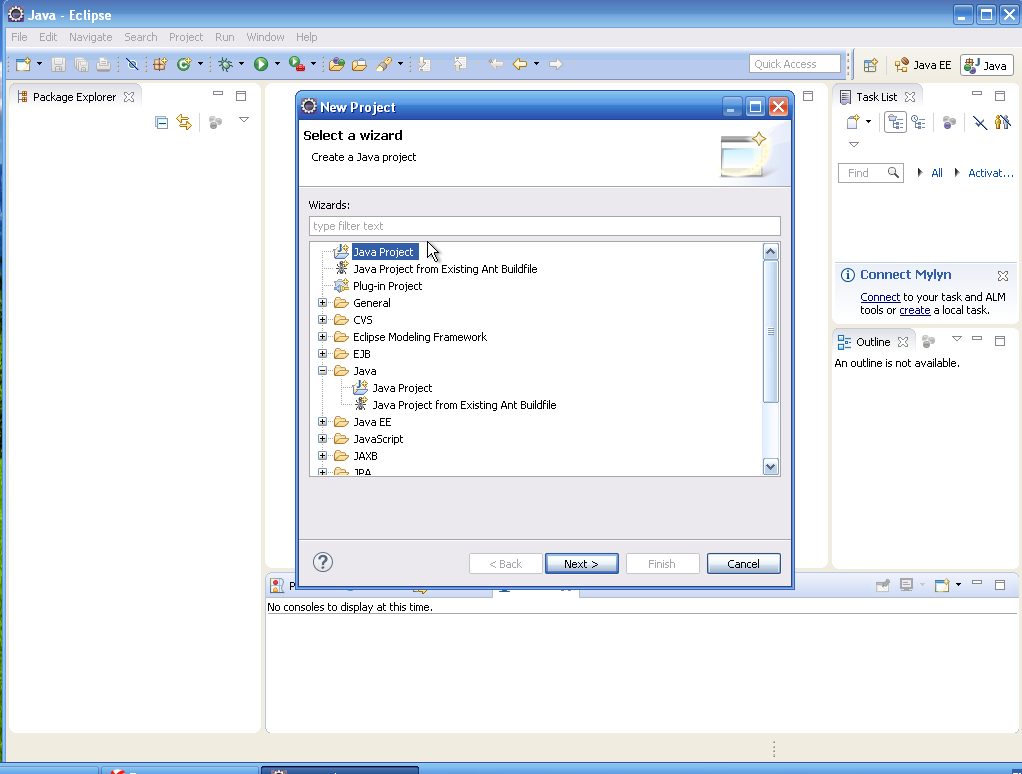Open Package Explorer view menu triangle

click(244, 120)
